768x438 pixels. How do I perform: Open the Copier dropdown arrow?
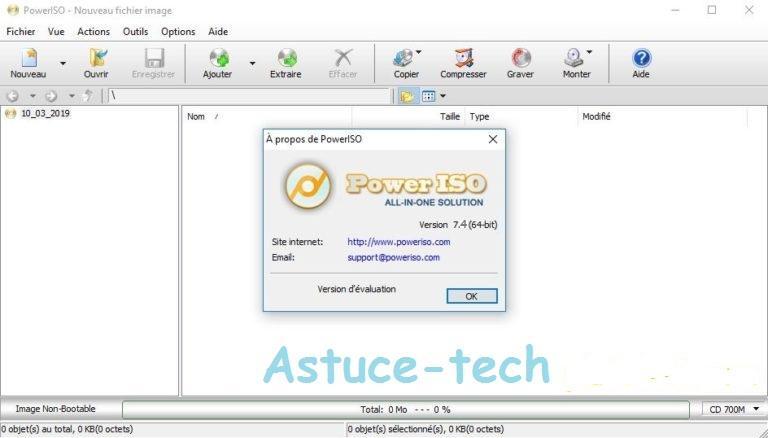tap(419, 52)
